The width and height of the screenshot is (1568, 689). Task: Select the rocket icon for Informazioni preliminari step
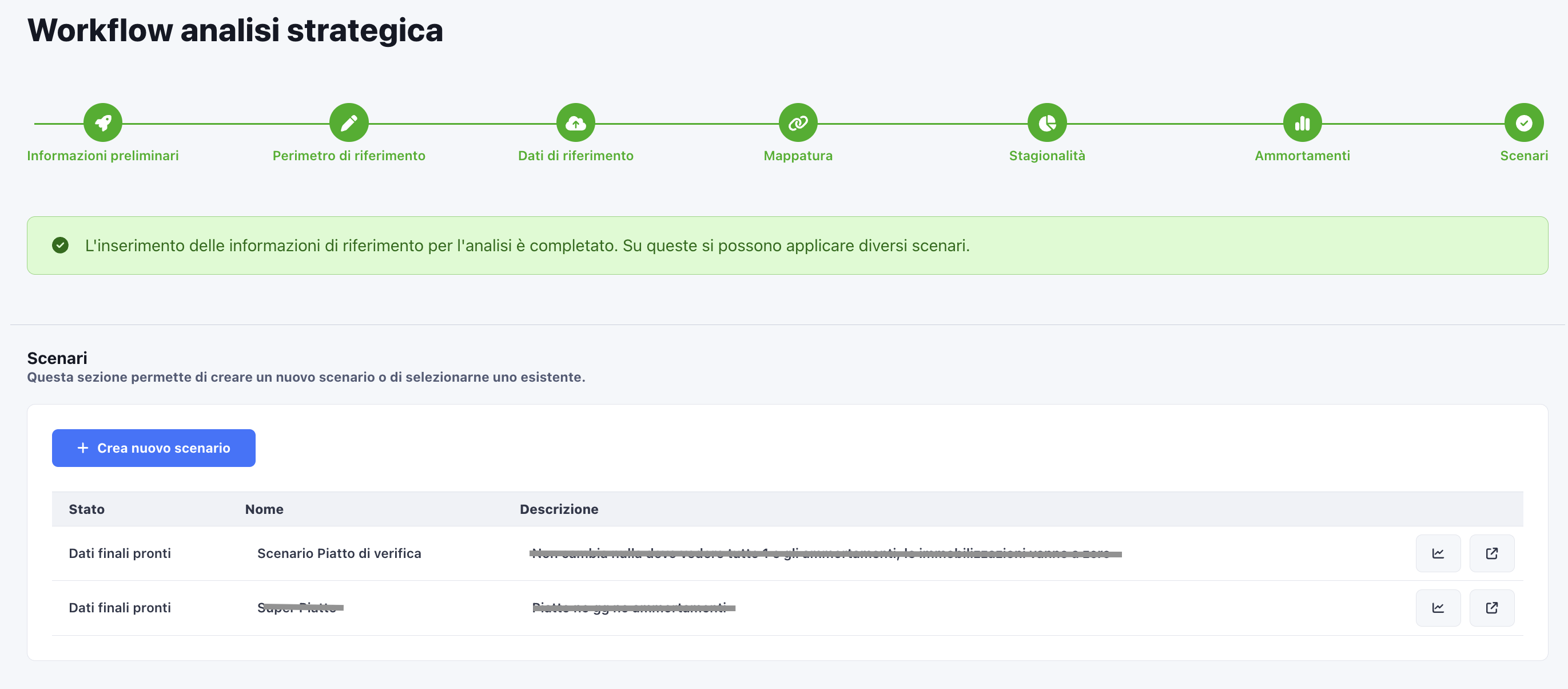pos(102,122)
